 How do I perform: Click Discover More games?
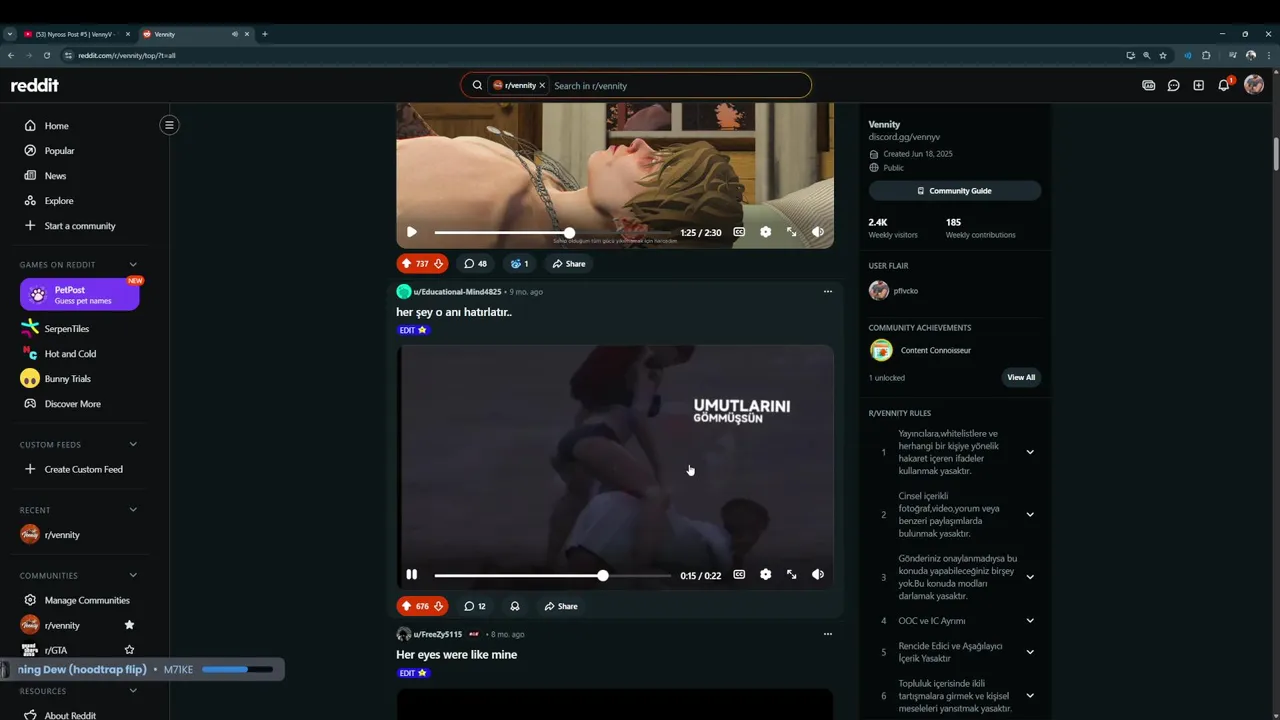tap(72, 404)
